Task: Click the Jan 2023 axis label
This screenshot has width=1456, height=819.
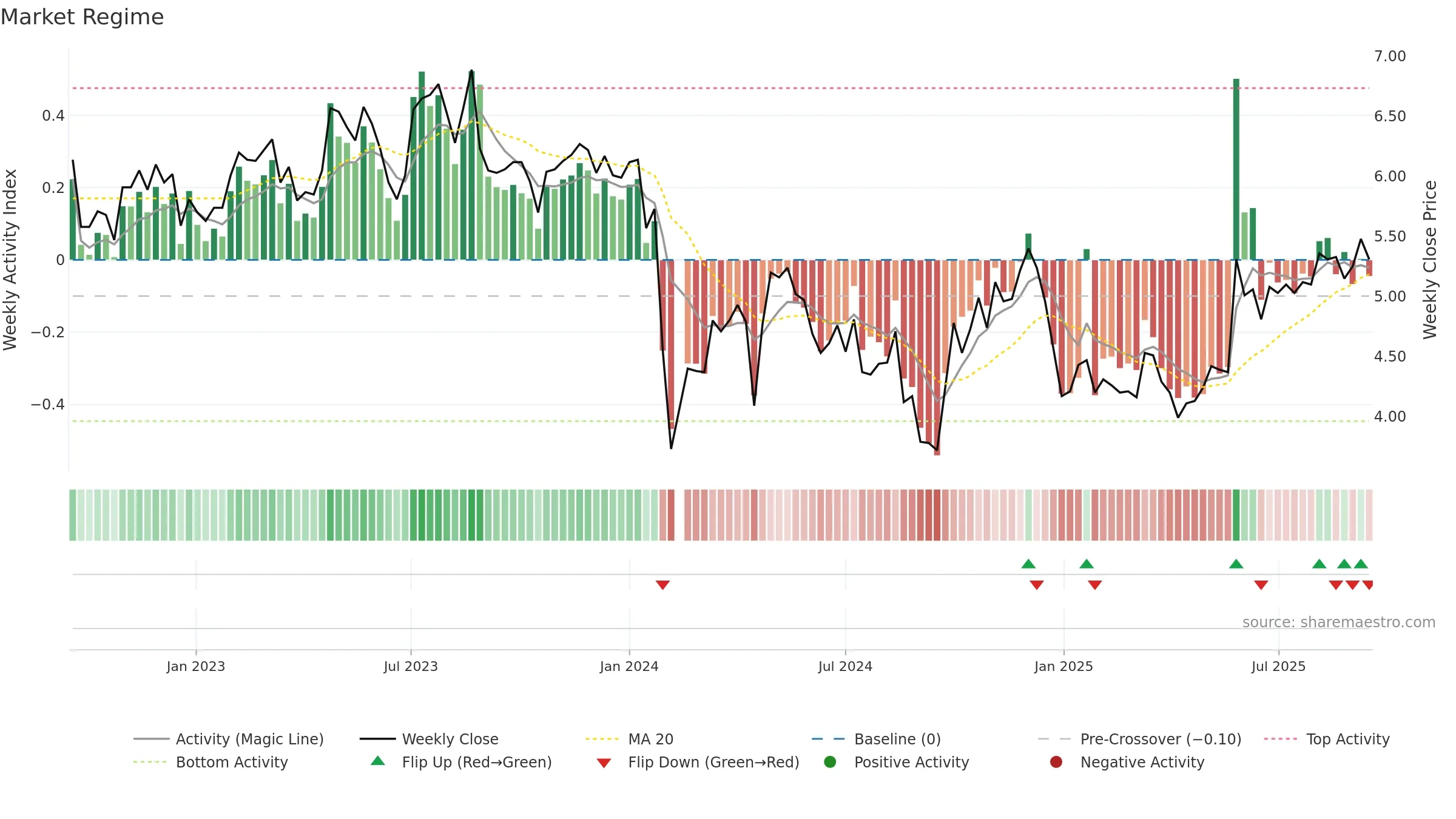Action: (196, 666)
